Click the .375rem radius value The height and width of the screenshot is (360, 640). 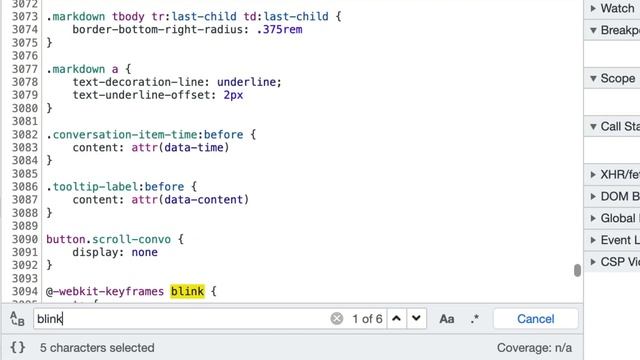point(280,30)
